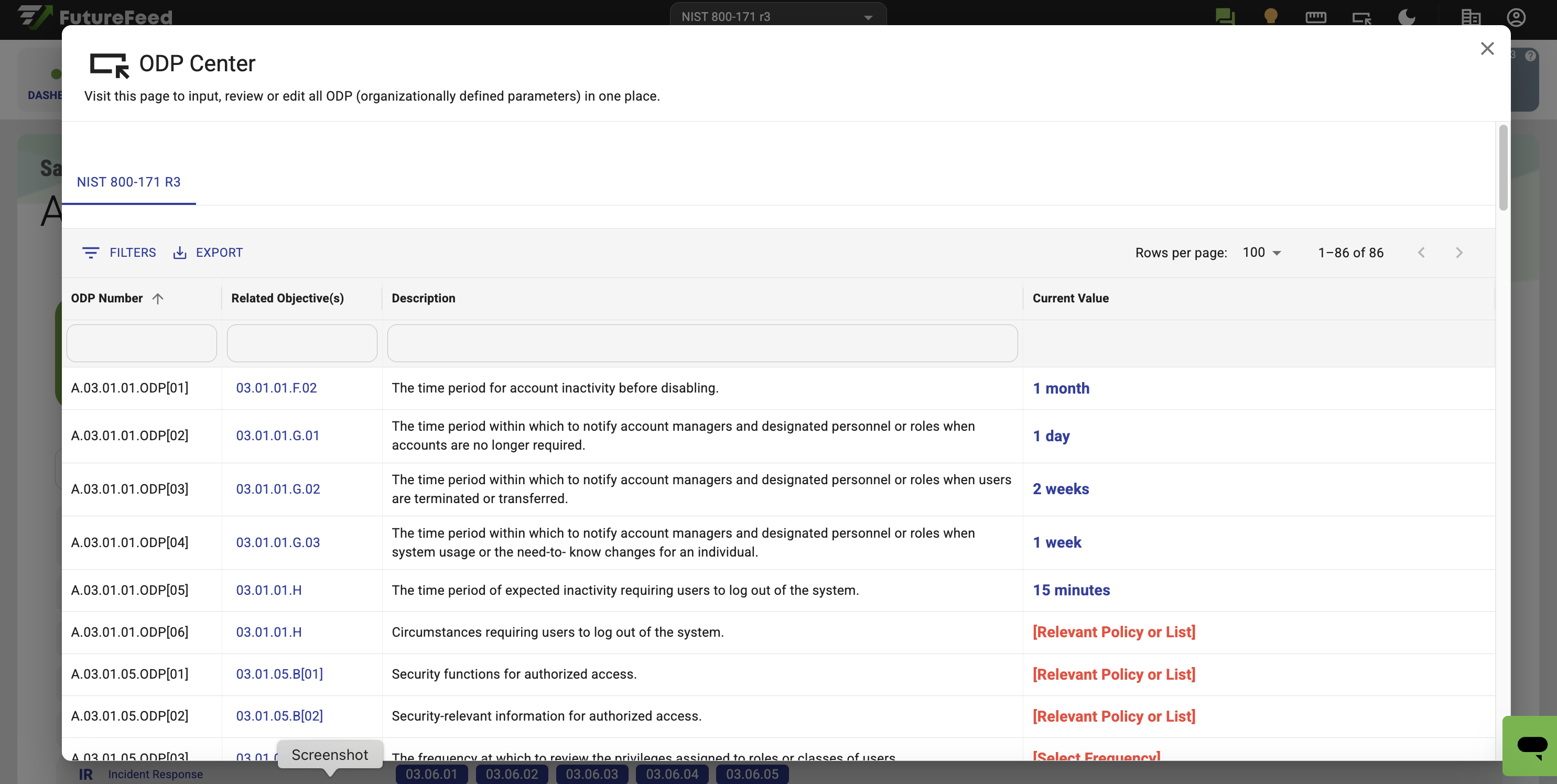Click the EXPORT button
Viewport: 1557px width, 784px height.
pos(208,253)
